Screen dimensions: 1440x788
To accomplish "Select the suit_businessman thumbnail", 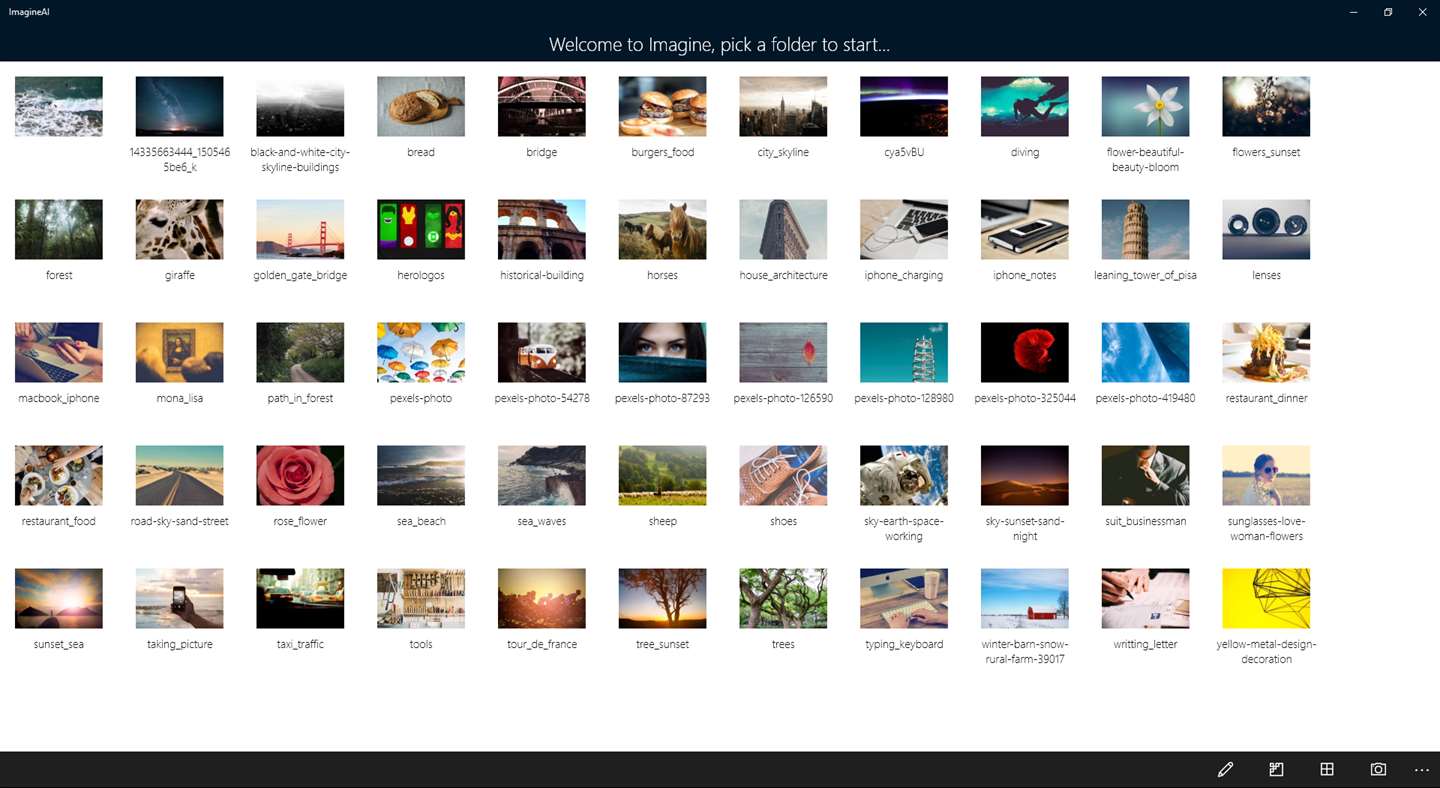I will pos(1145,475).
